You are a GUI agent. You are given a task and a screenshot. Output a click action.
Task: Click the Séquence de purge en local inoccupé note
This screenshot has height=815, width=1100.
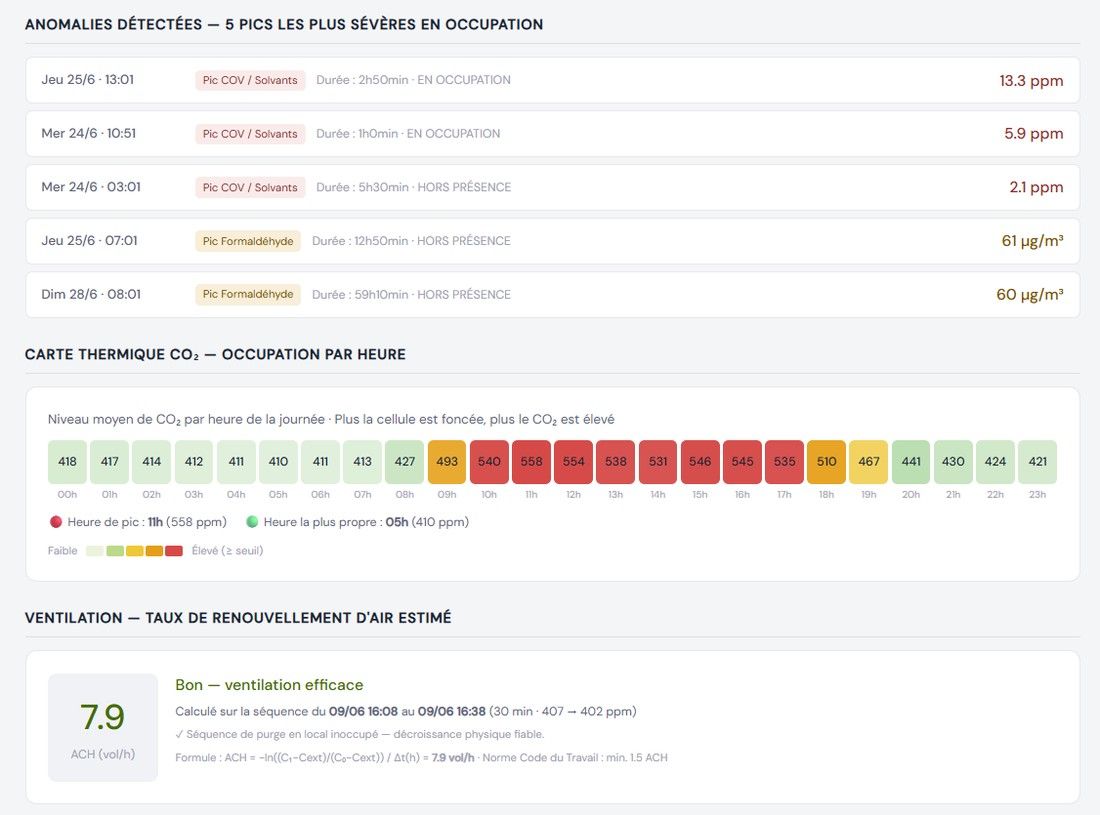[360, 734]
